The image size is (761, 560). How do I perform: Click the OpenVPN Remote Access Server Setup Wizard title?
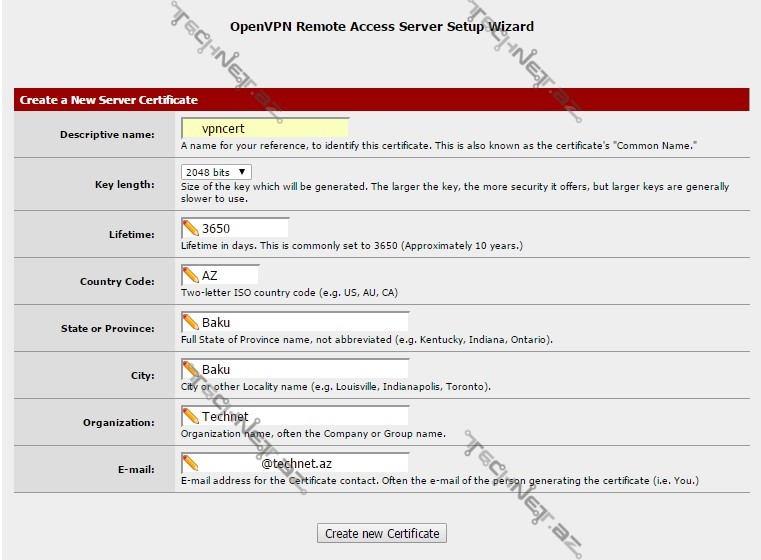pos(382,27)
